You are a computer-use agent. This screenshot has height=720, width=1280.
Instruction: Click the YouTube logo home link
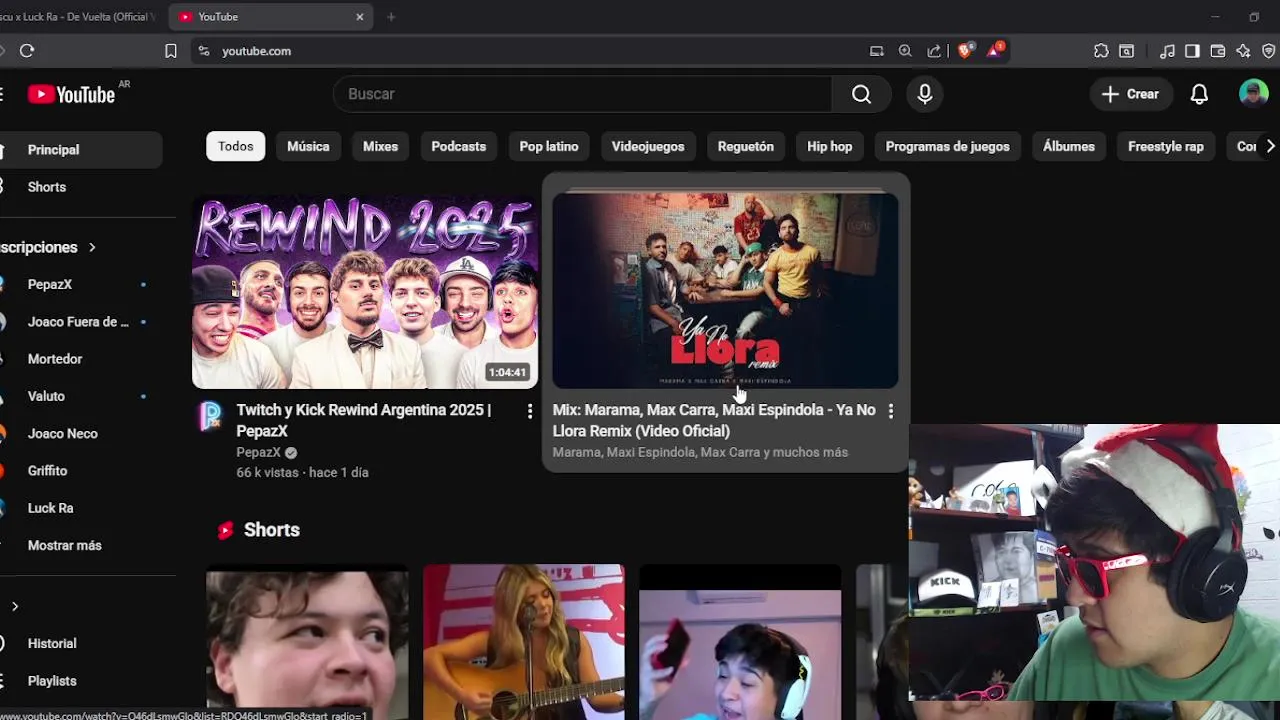(71, 94)
